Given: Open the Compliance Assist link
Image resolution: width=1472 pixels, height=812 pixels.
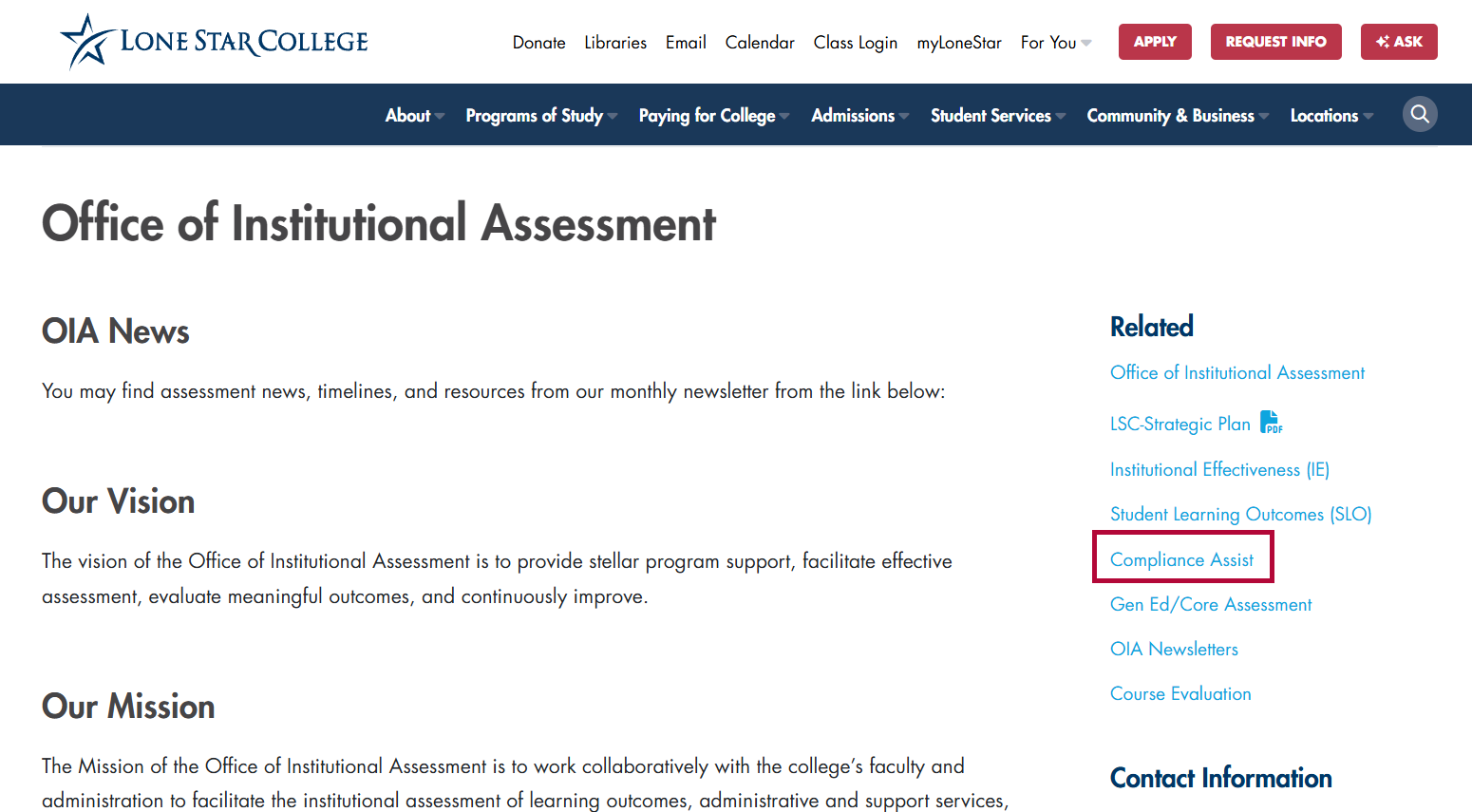Looking at the screenshot, I should [1182, 559].
